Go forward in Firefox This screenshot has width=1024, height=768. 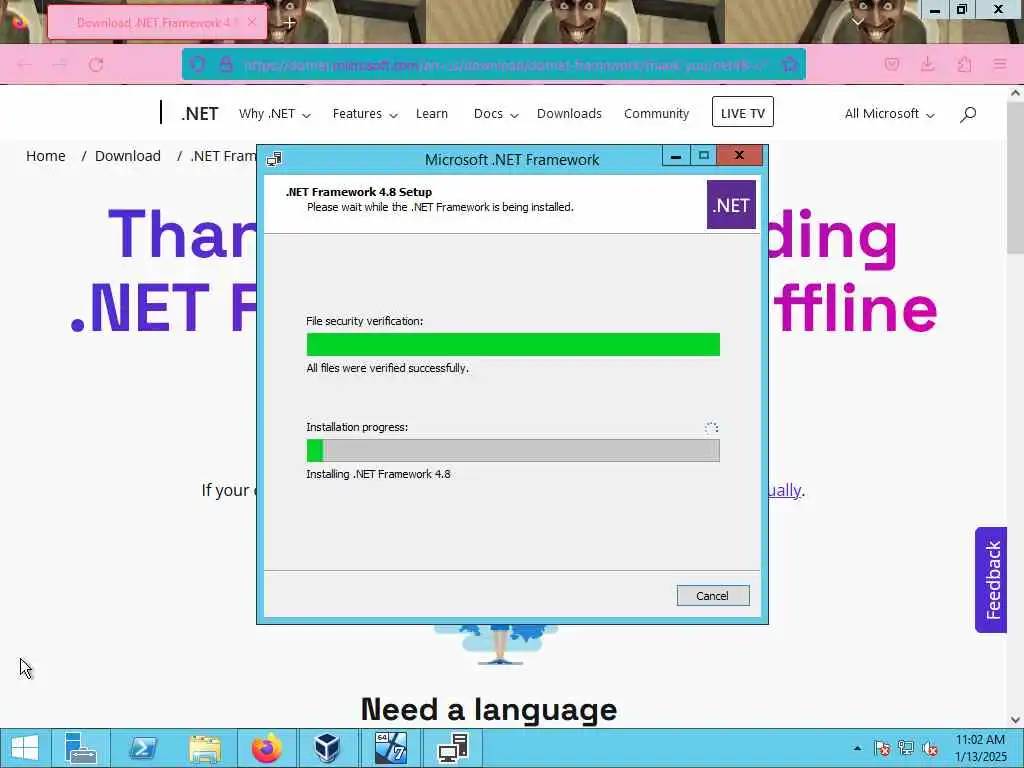click(60, 65)
